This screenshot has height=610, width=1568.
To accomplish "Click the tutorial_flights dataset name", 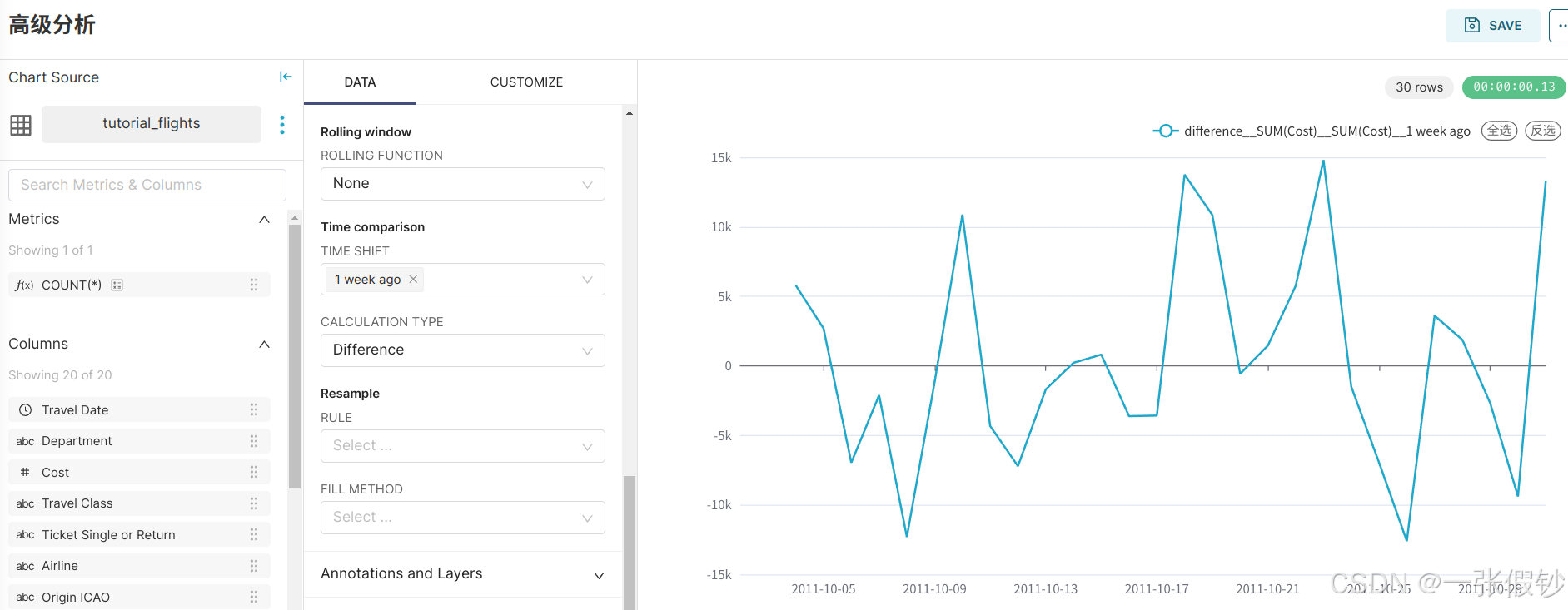I will [x=152, y=124].
